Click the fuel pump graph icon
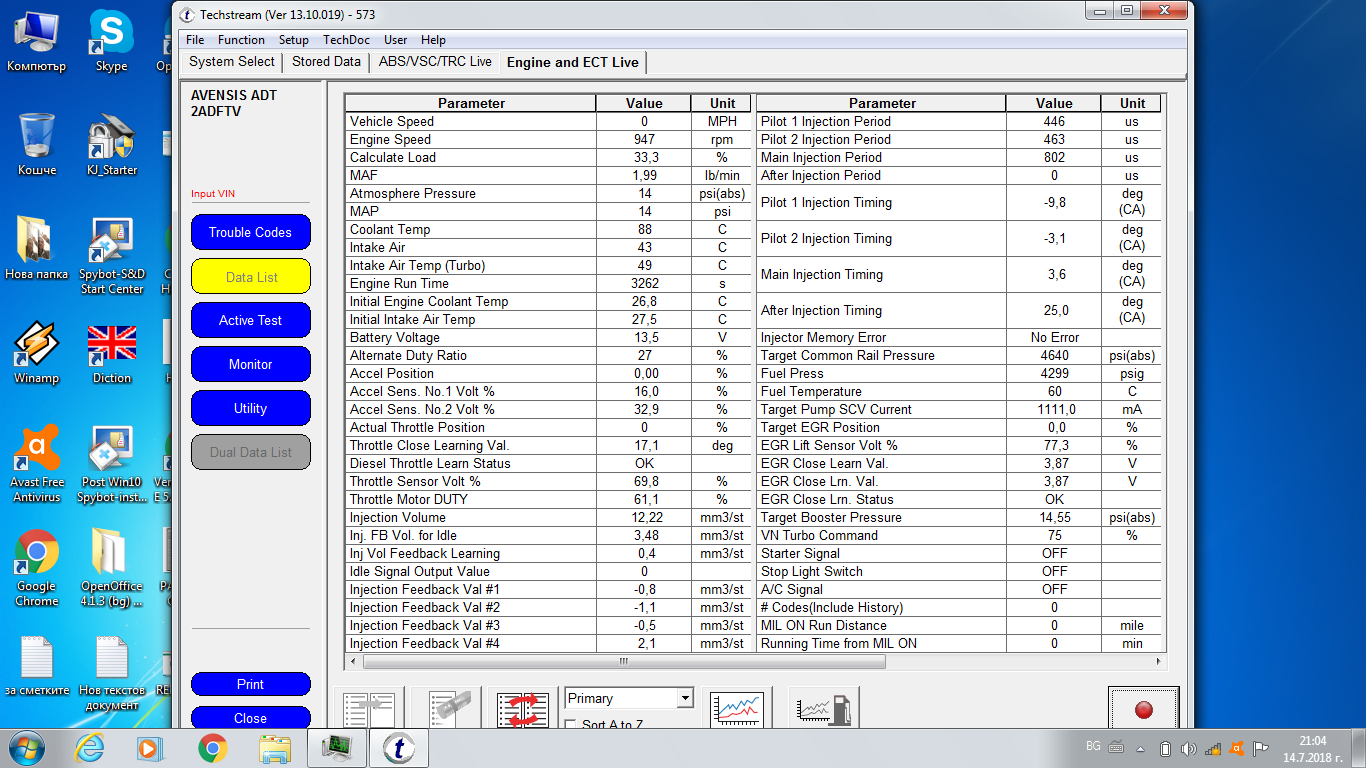1366x768 pixels. click(x=823, y=708)
